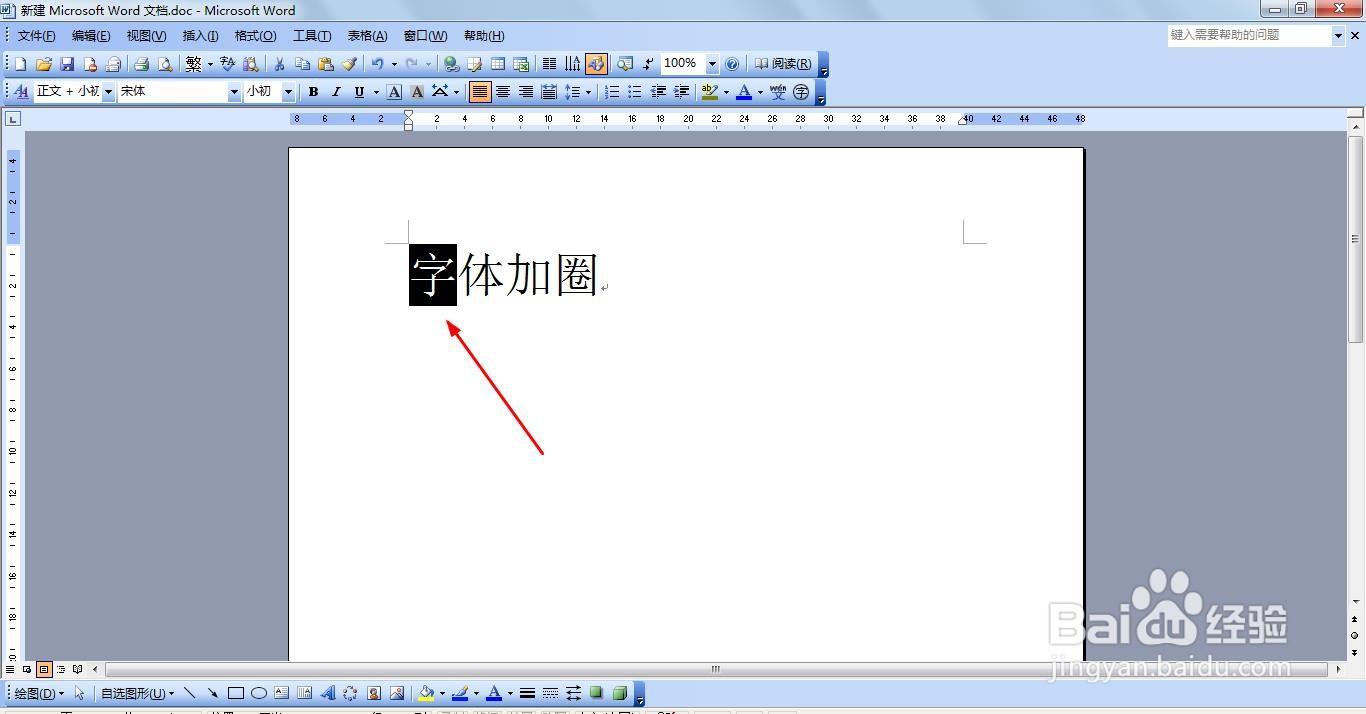Open the 格式 (Format) menu

[255, 36]
